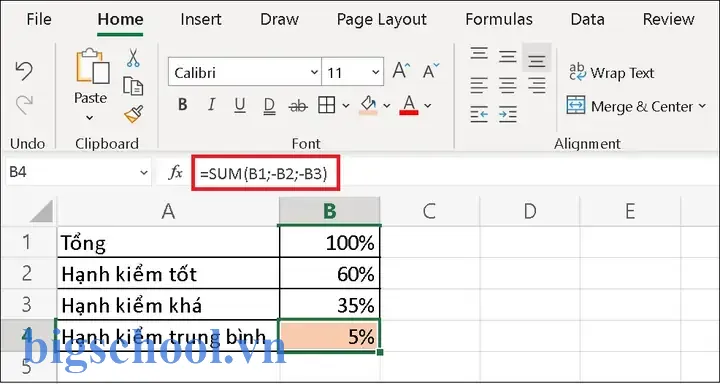The height and width of the screenshot is (384, 720).
Task: Select column B header
Action: [x=330, y=211]
